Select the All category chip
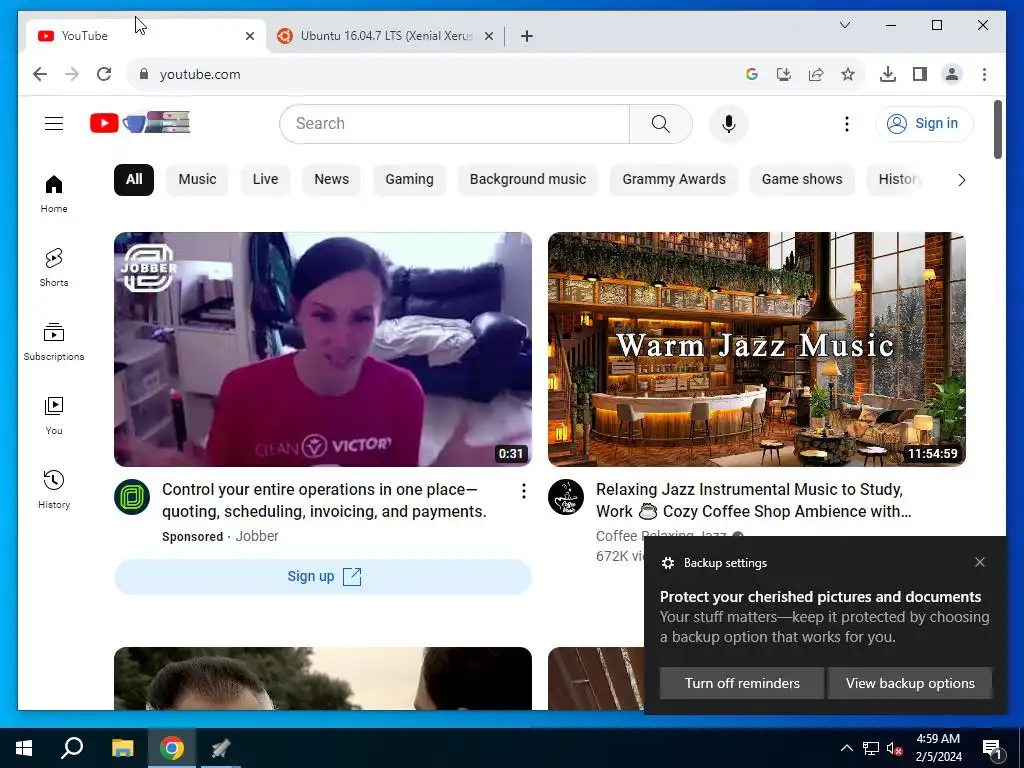This screenshot has height=768, width=1024. [x=134, y=180]
